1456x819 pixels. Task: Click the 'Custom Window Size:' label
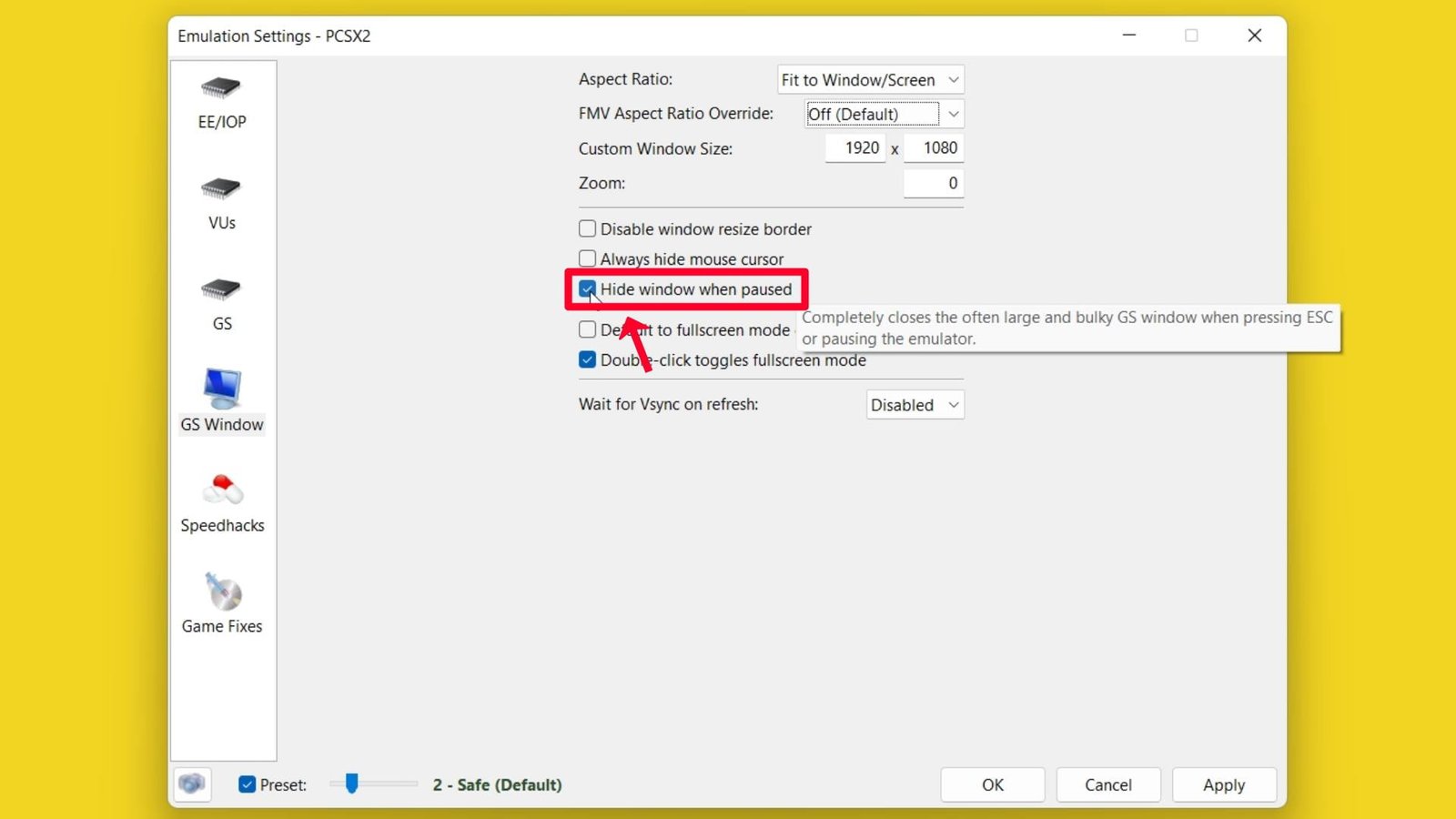(x=656, y=148)
